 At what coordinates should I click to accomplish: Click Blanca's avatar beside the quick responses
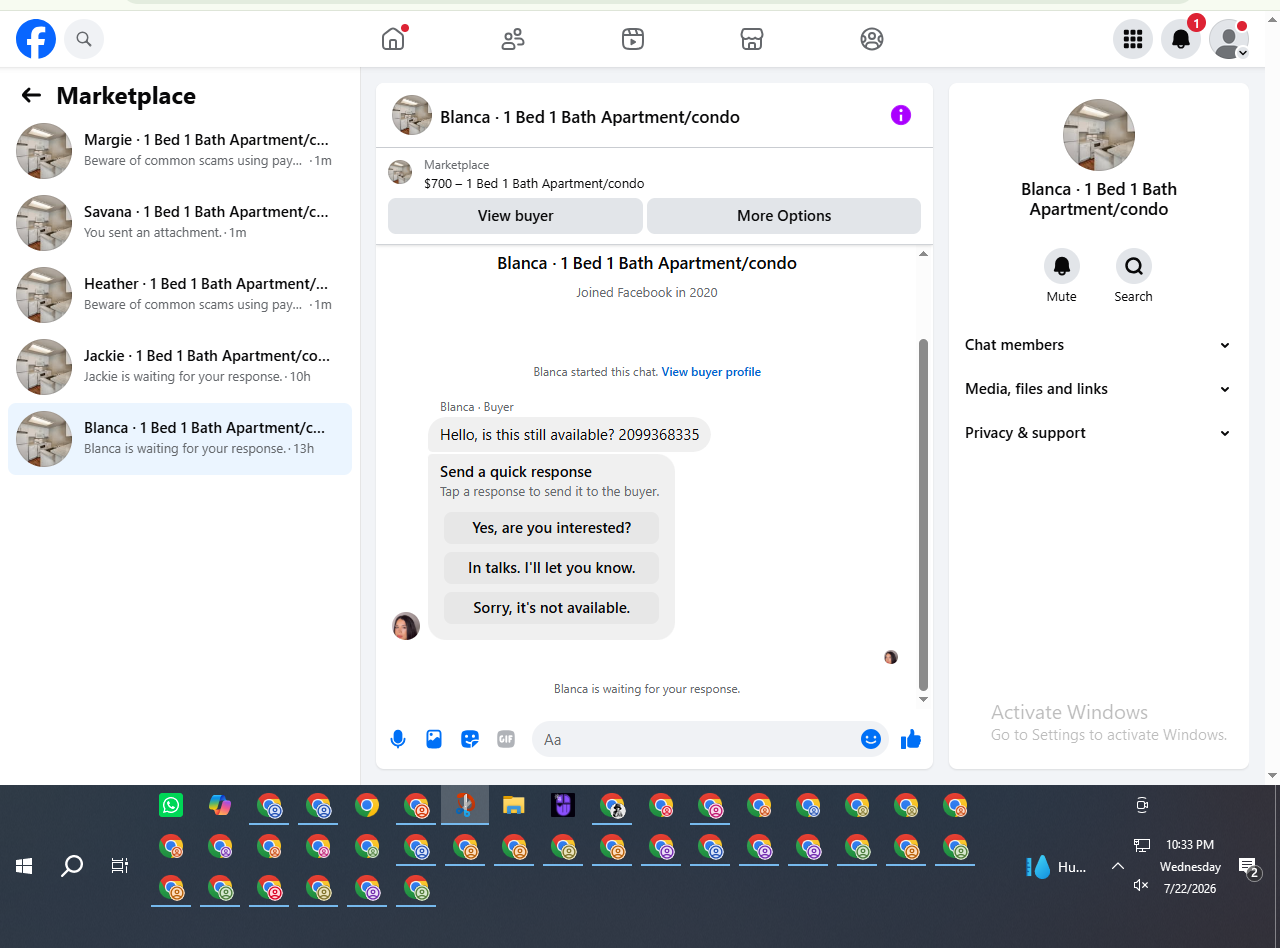pos(406,626)
